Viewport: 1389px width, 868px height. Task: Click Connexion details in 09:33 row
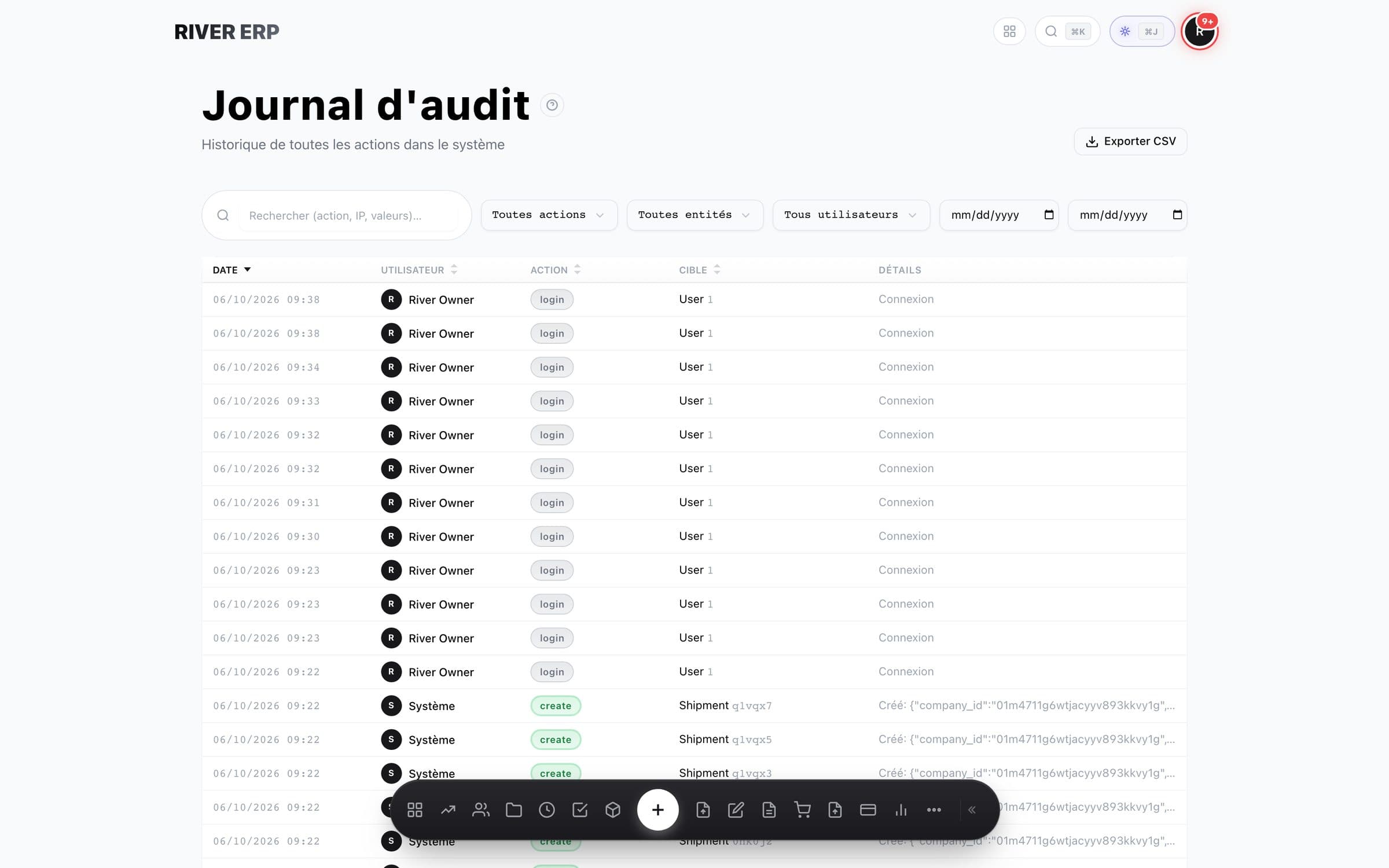pos(906,400)
